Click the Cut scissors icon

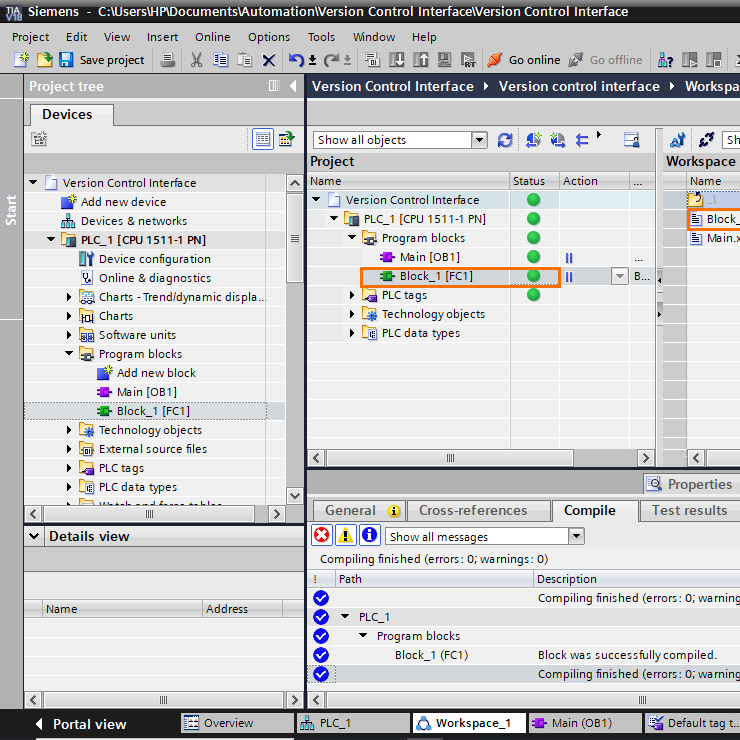[x=196, y=60]
